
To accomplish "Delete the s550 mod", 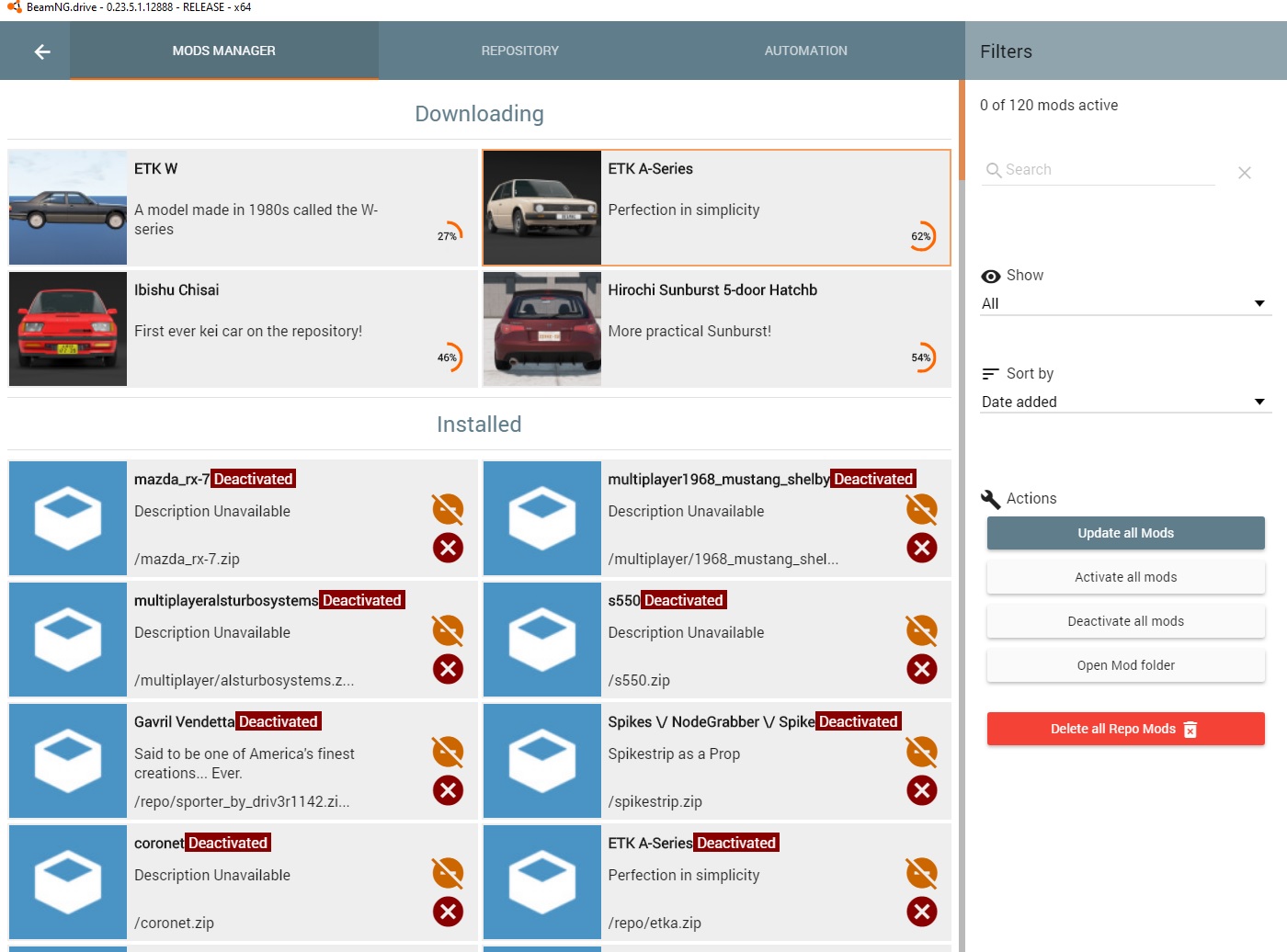I will pos(922,669).
